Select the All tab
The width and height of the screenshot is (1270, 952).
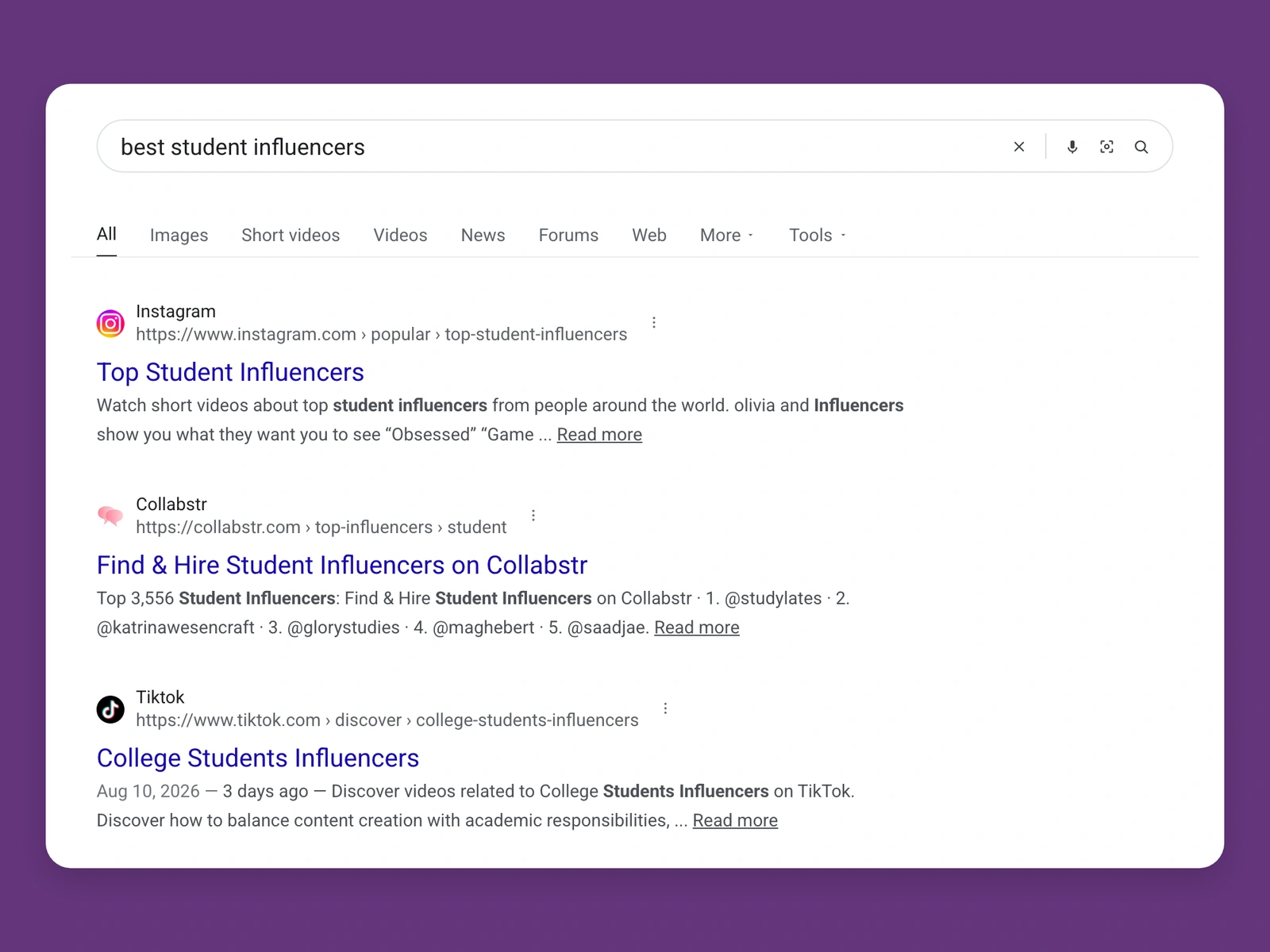[x=106, y=234]
